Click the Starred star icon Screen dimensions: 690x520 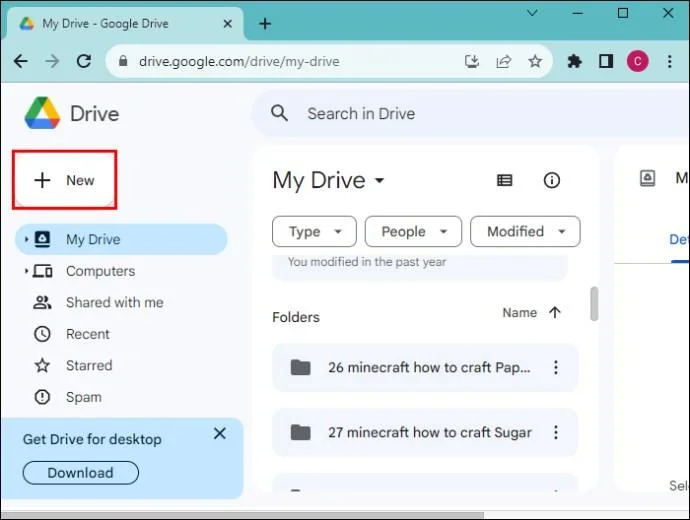[42, 365]
